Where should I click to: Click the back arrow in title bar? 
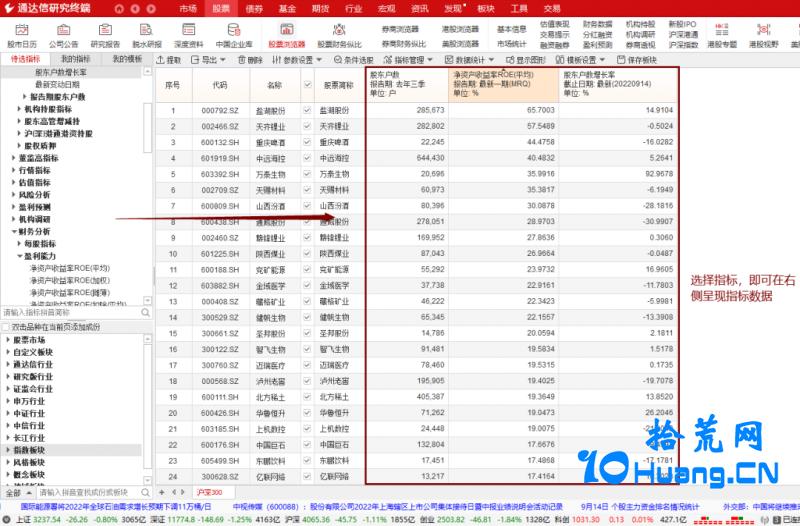(135, 9)
